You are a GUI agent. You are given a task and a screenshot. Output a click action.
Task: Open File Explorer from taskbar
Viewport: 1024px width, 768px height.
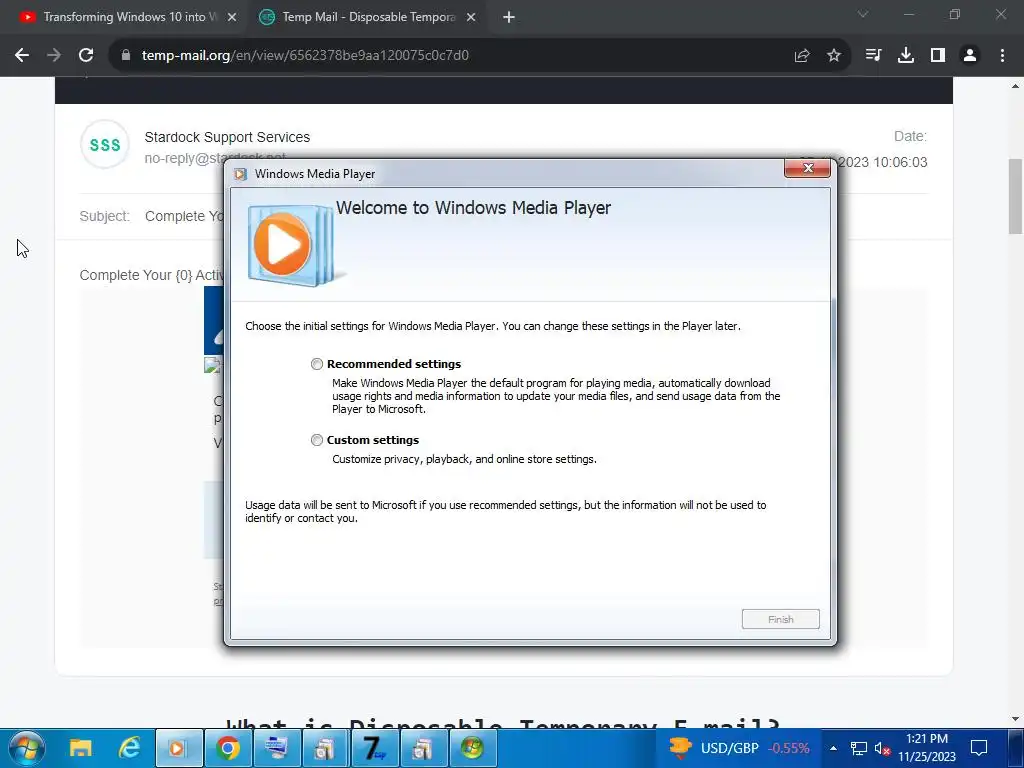(81, 748)
